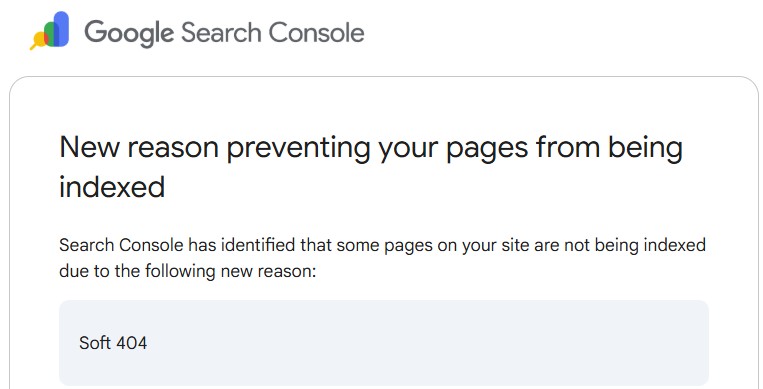The width and height of the screenshot is (763, 389).
Task: Click the "Soft 404" reason label
Action: click(x=113, y=343)
